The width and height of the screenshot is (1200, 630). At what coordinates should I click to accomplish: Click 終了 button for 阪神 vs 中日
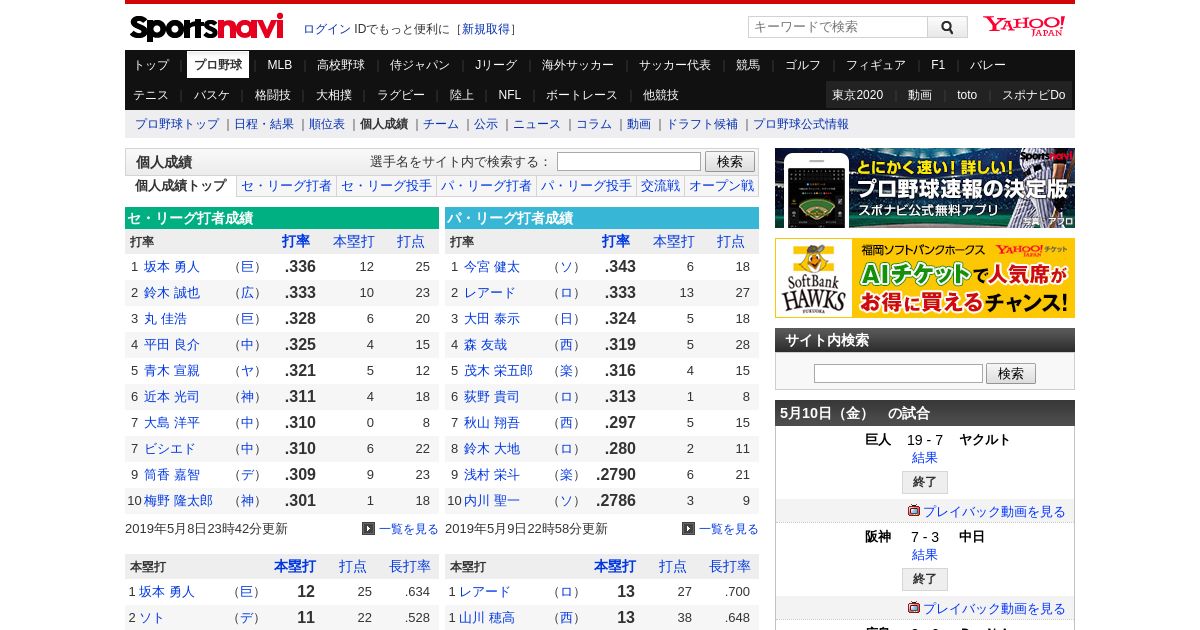925,579
